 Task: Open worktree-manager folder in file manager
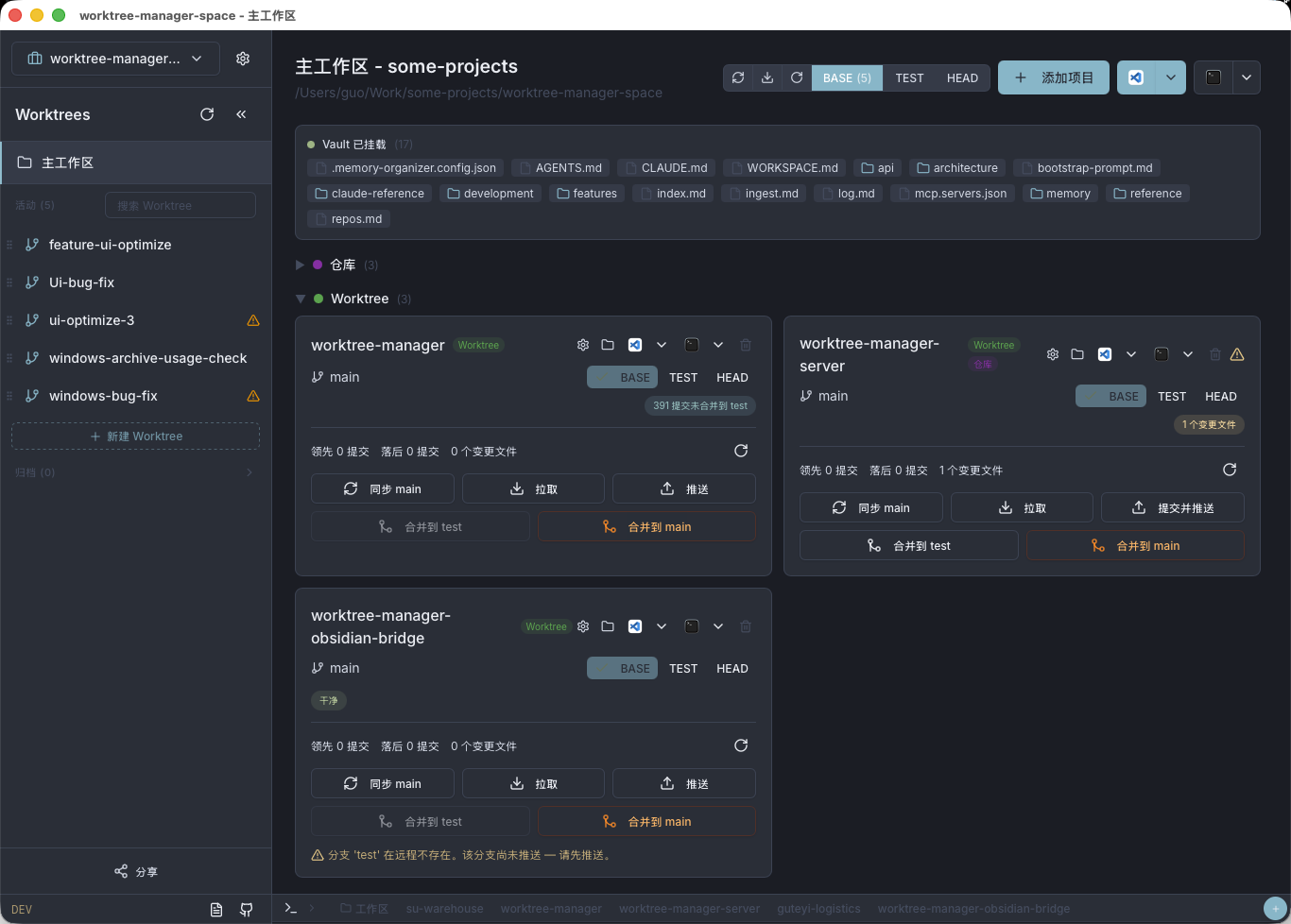point(608,345)
